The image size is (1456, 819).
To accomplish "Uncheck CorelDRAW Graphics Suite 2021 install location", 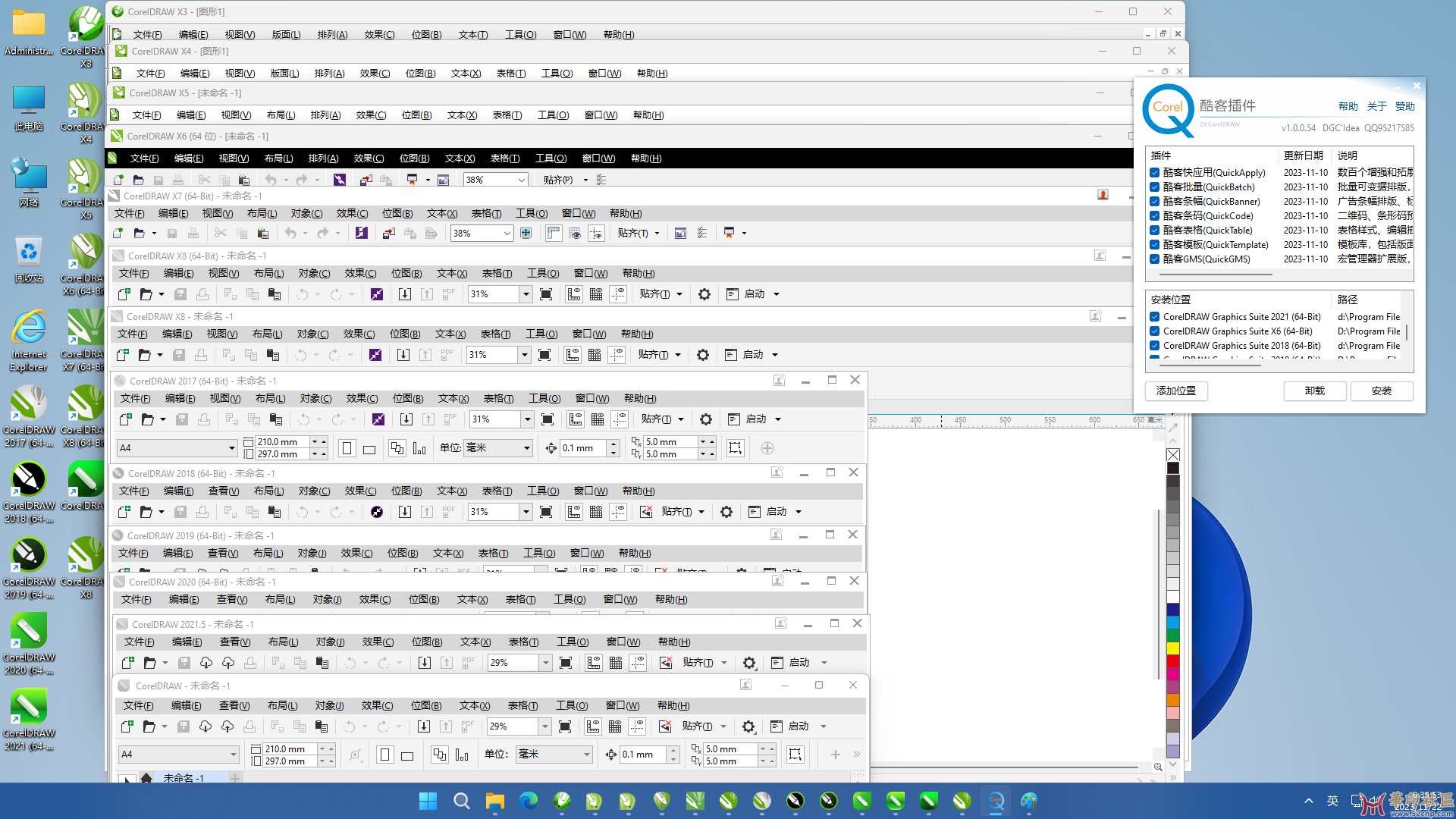I will pyautogui.click(x=1154, y=317).
